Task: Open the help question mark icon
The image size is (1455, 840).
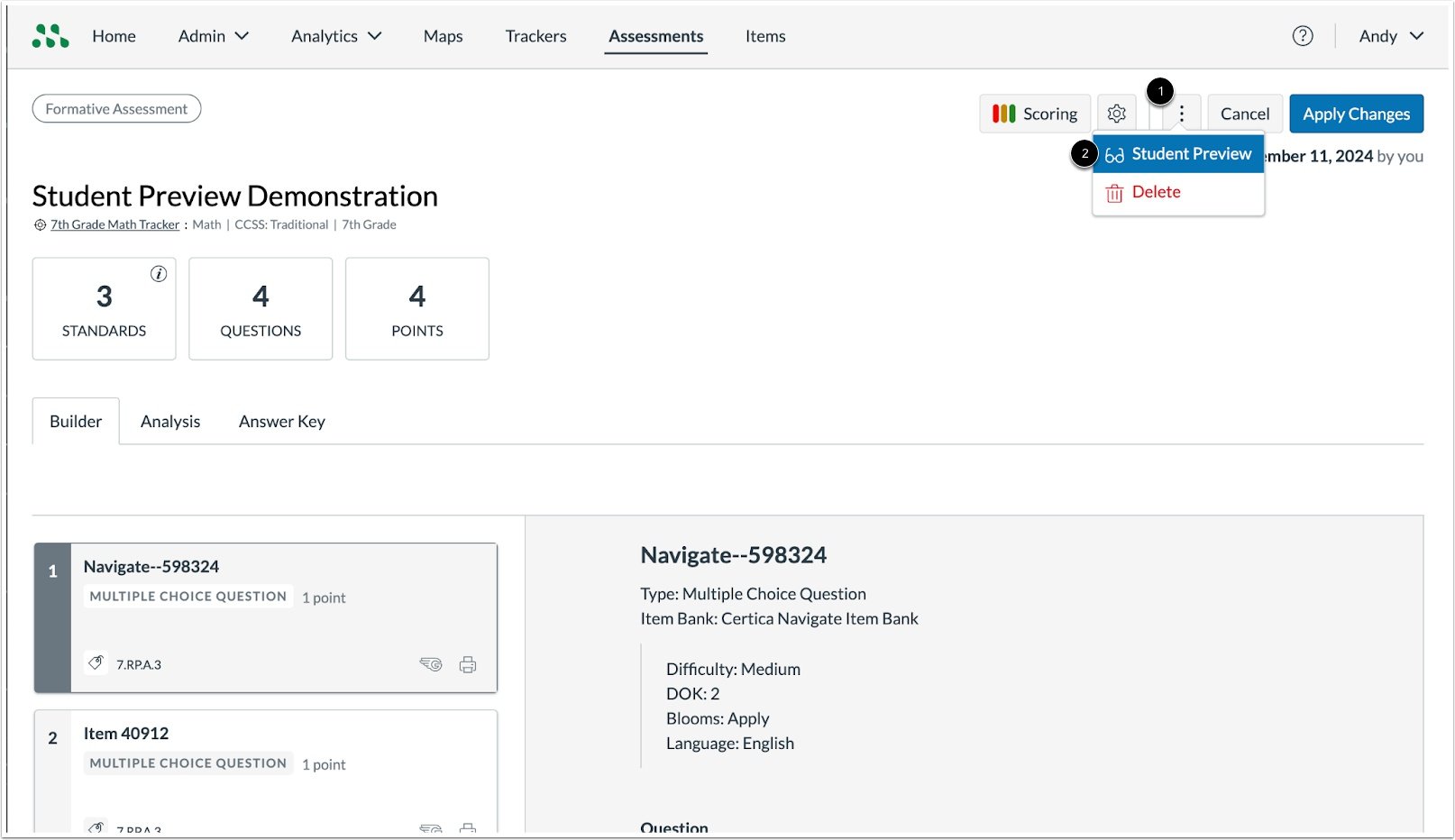Action: pos(1303,35)
